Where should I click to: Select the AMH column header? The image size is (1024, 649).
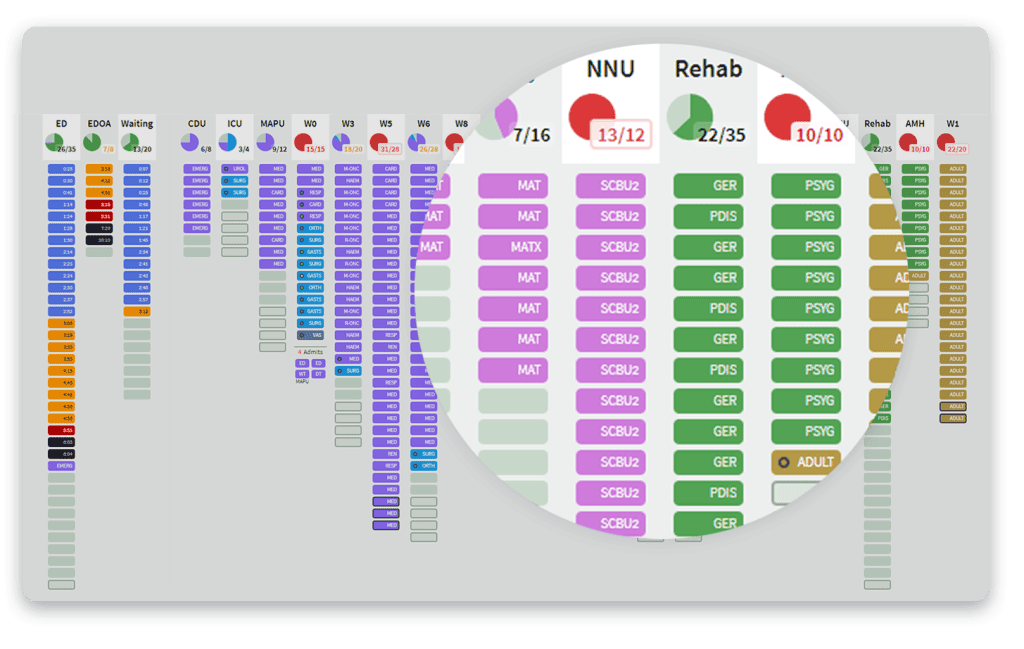tap(915, 124)
